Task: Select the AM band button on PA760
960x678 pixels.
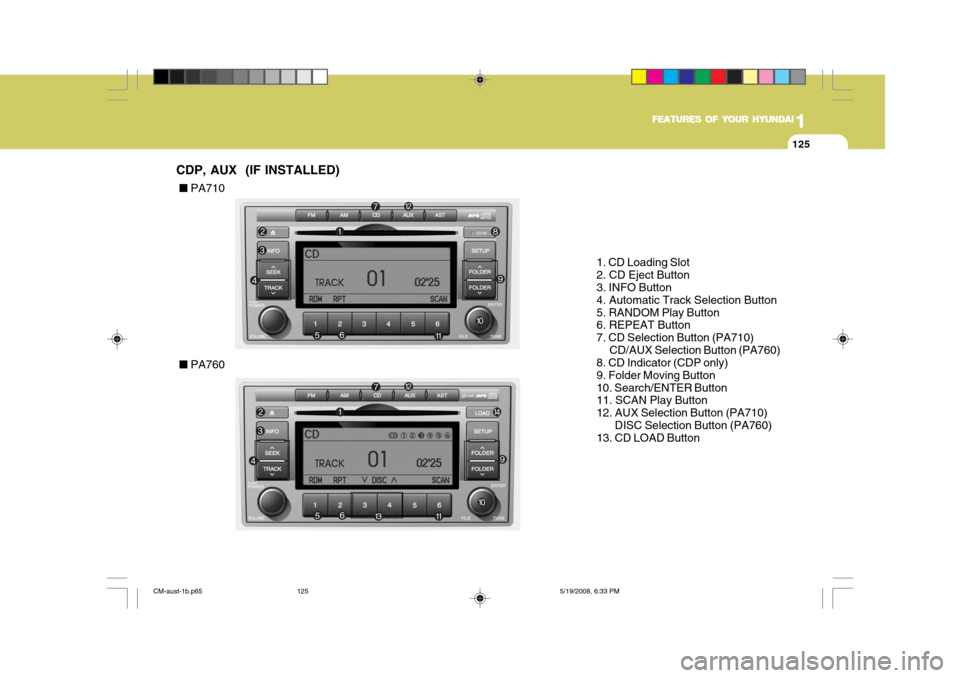Action: 345,396
